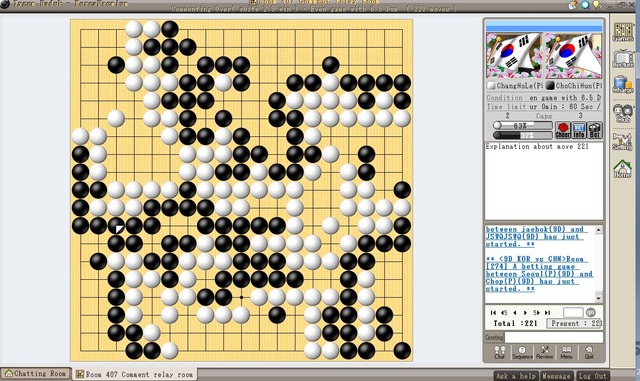This screenshot has width=640, height=381.
Task: Click the red Cheer button
Action: (x=563, y=130)
